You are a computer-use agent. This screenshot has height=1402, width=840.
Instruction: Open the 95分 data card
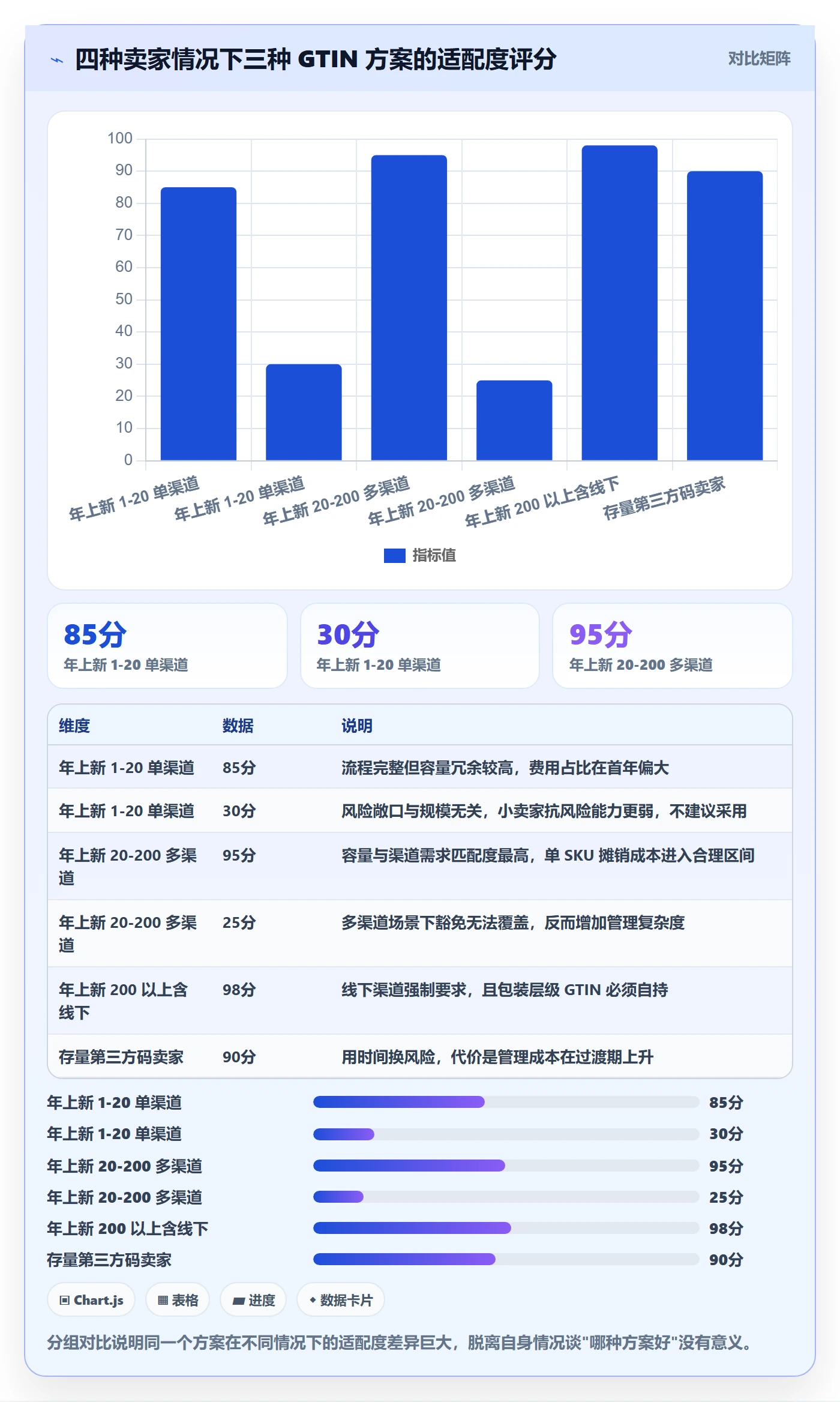pyautogui.click(x=673, y=646)
